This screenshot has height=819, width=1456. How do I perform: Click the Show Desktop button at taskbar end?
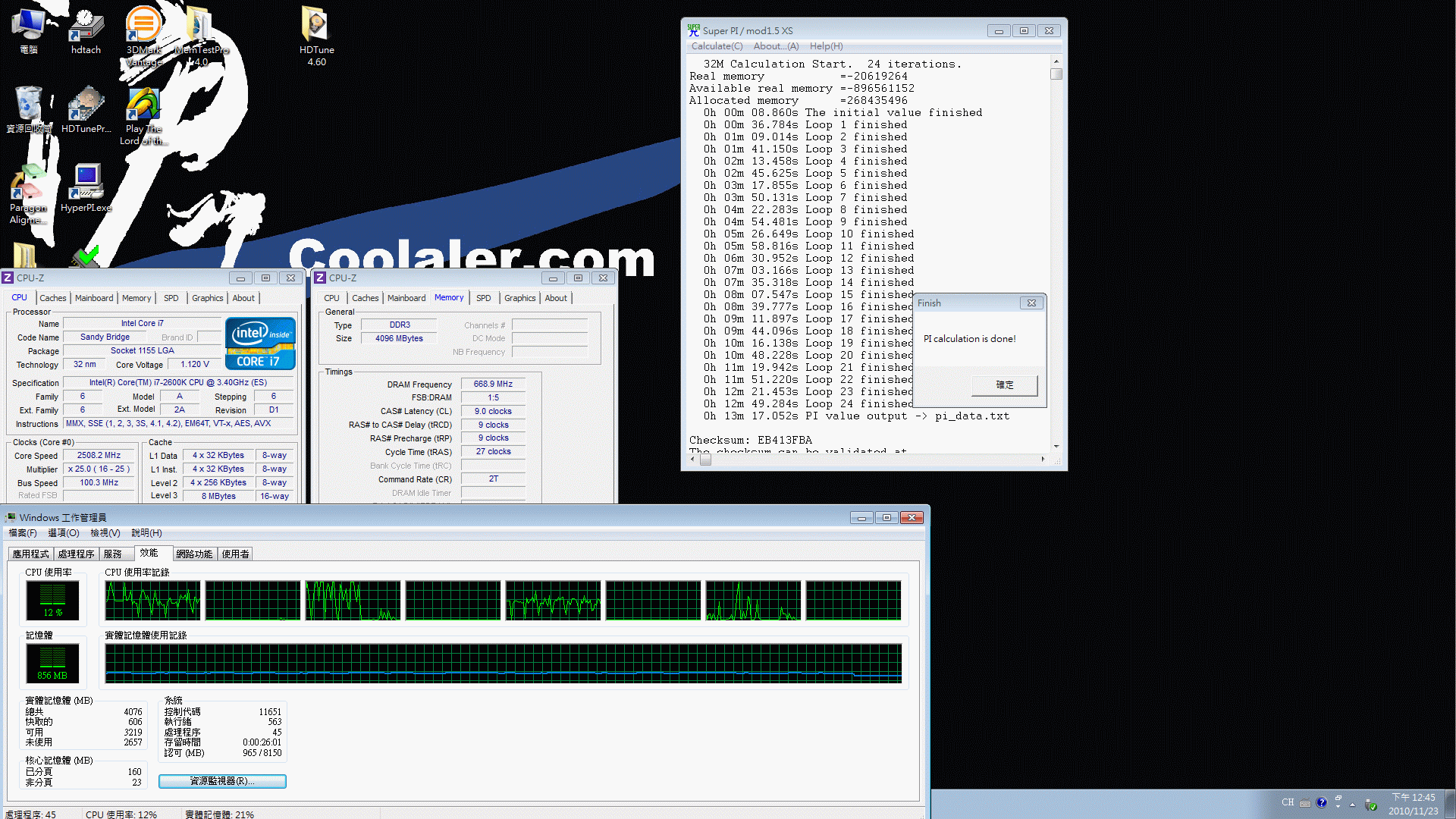click(x=1451, y=804)
